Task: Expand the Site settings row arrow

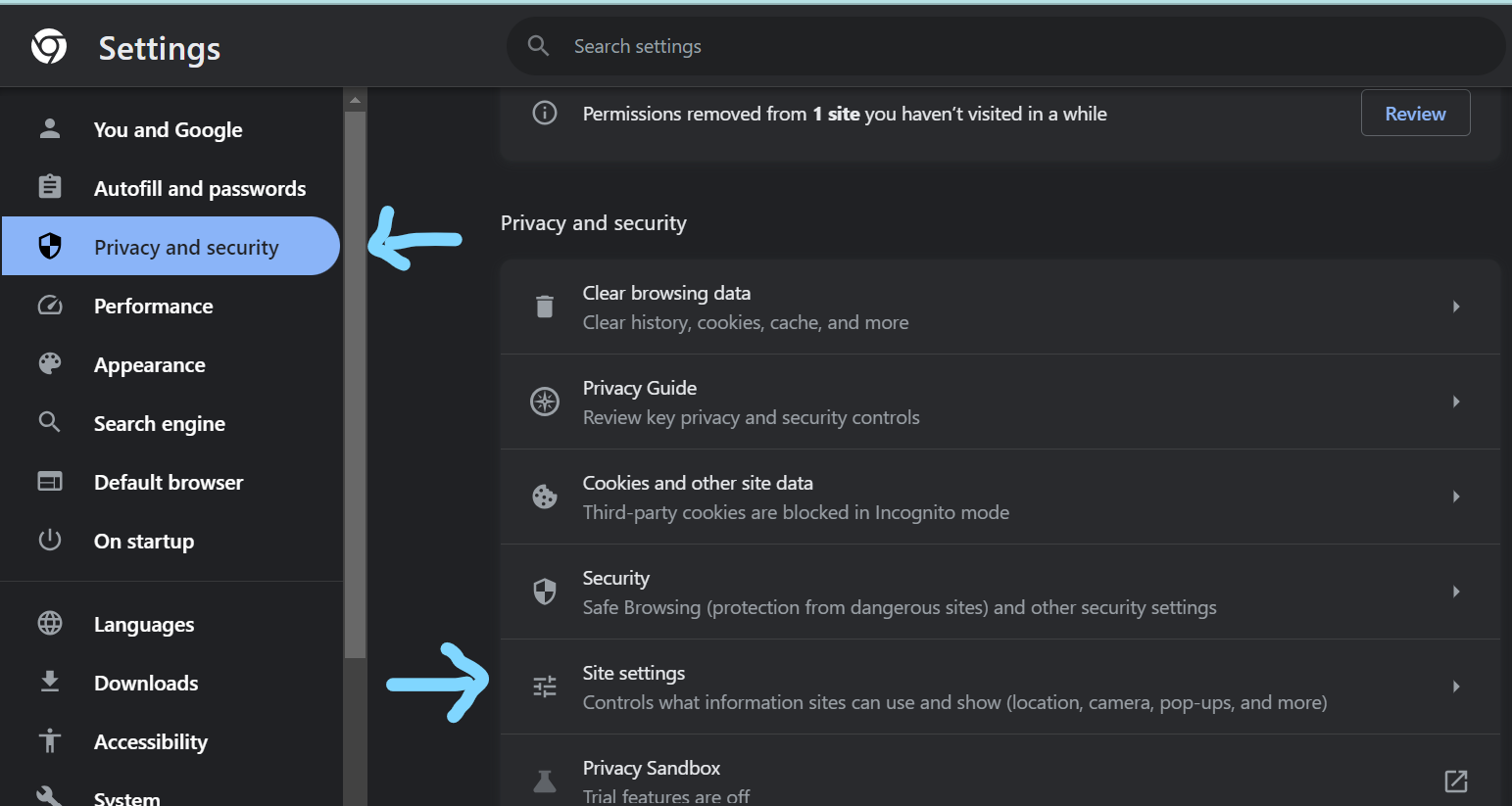Action: point(1456,687)
